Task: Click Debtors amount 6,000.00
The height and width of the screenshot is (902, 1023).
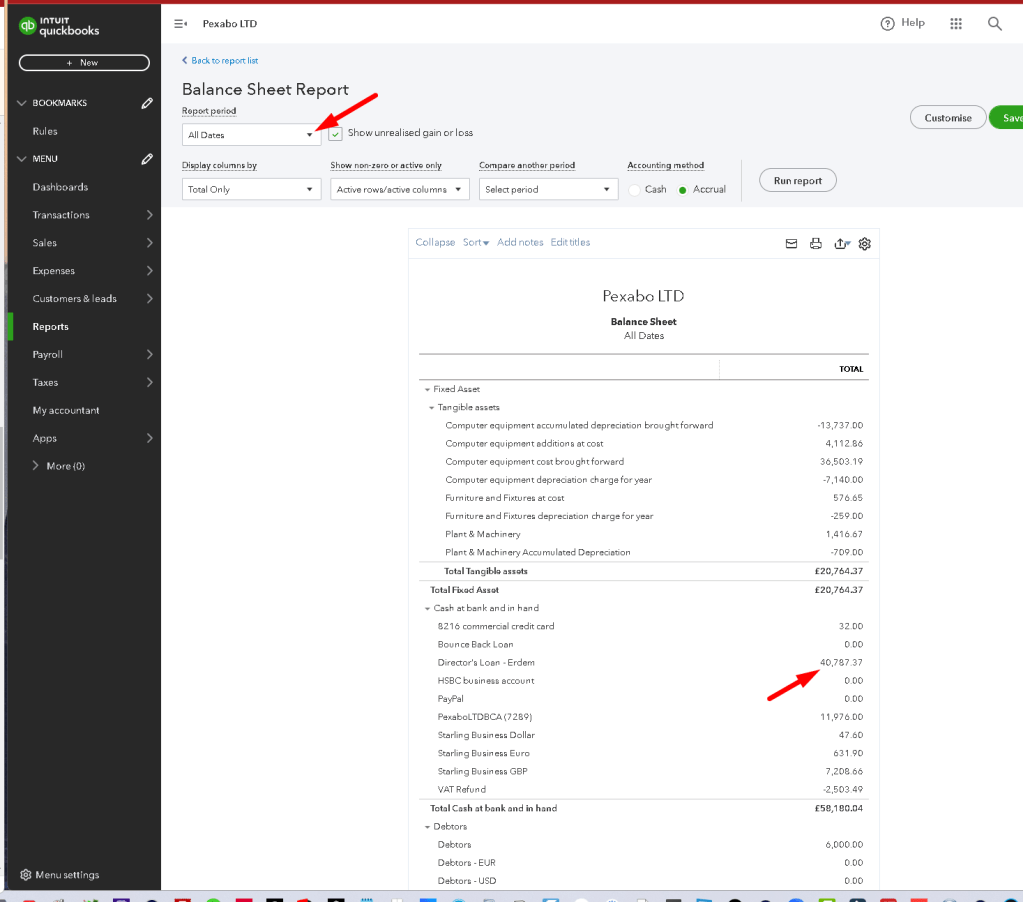Action: (844, 845)
